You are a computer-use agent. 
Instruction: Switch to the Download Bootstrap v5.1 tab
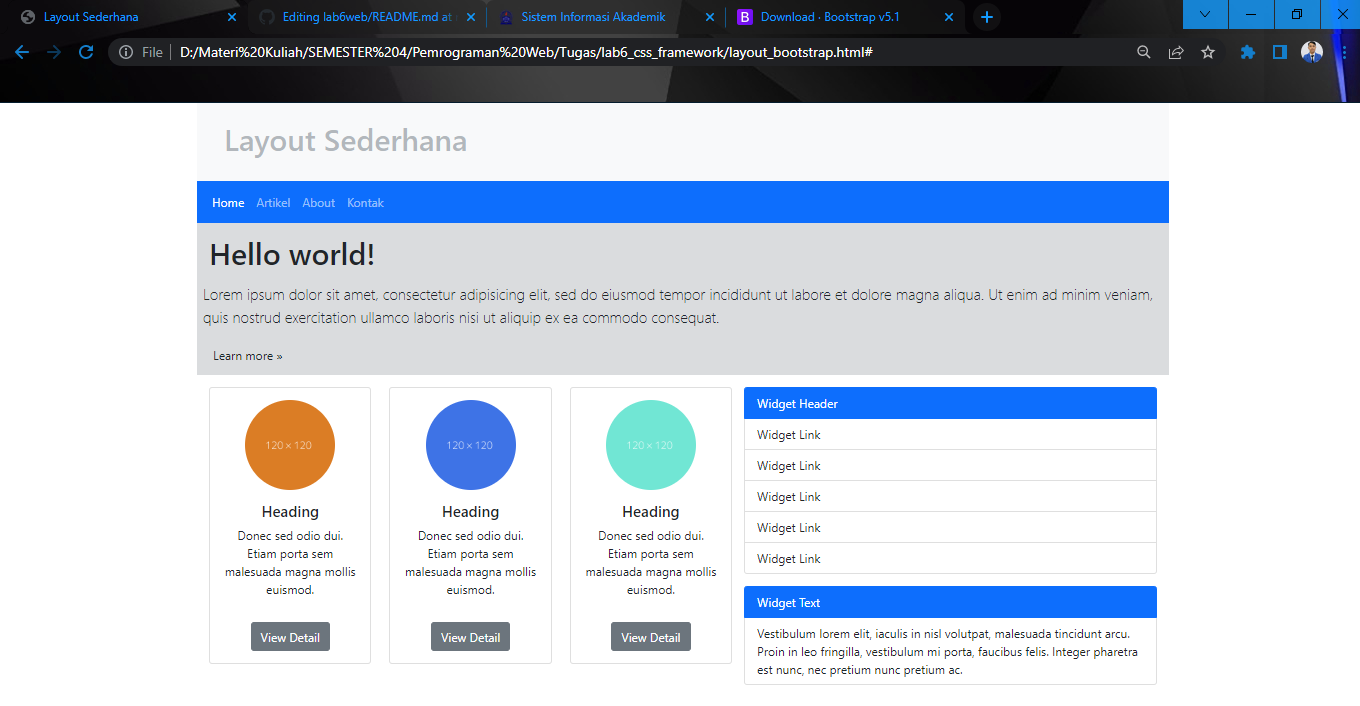(830, 17)
